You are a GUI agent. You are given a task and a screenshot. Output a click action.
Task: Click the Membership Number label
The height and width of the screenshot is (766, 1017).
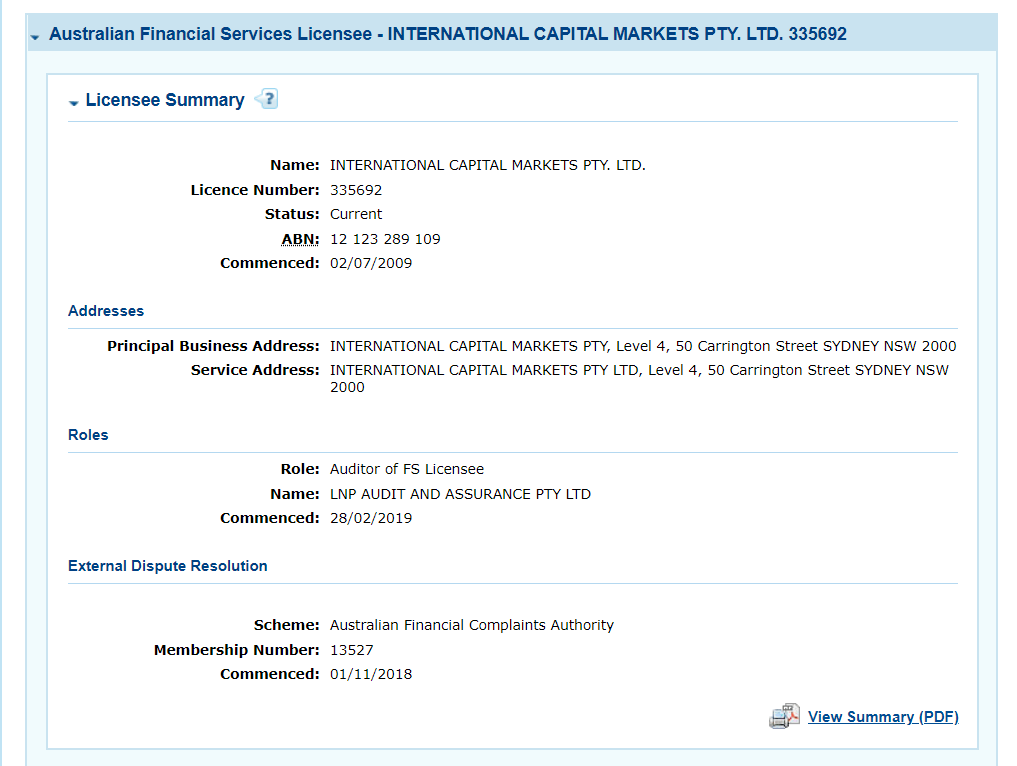237,650
